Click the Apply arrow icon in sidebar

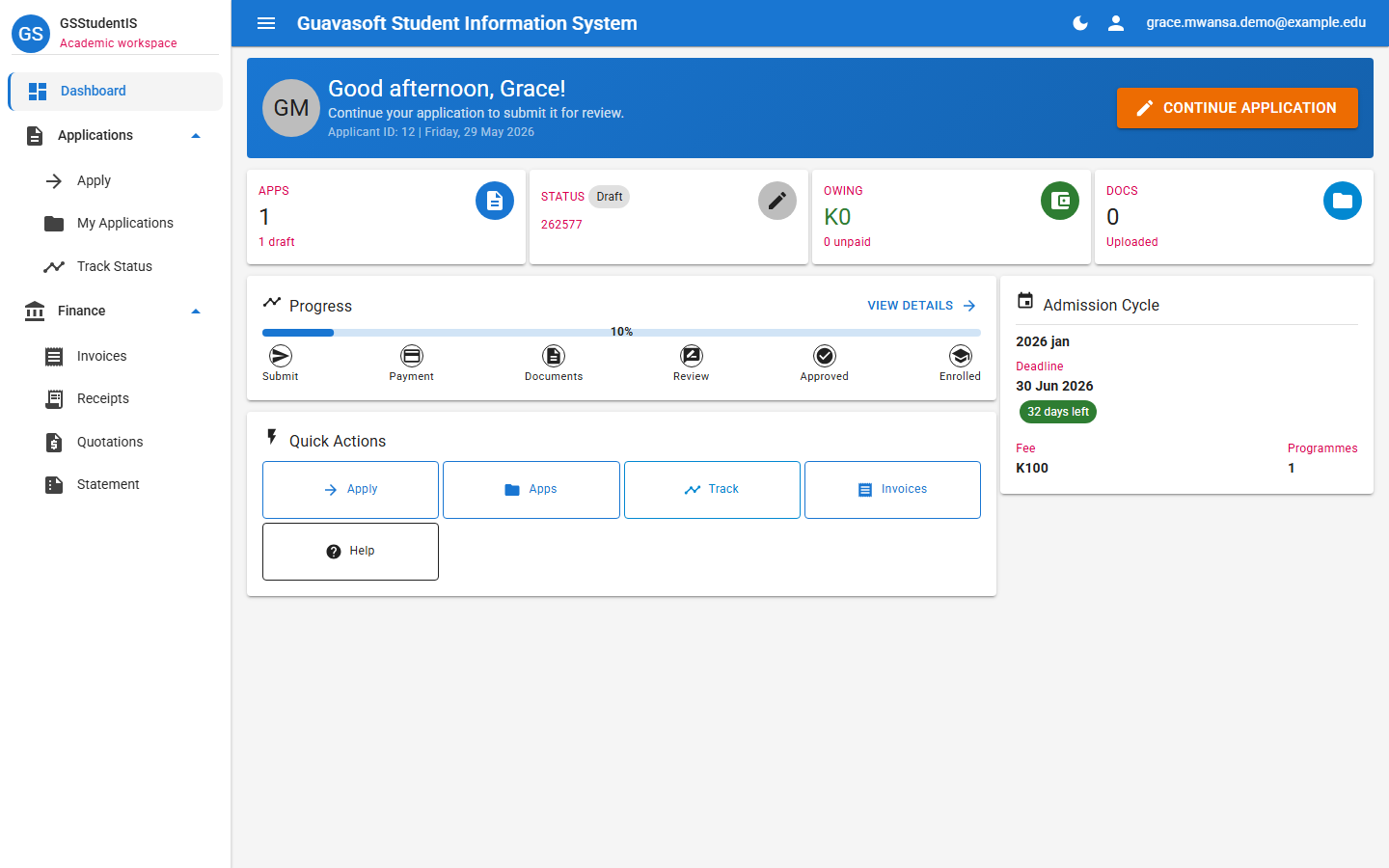click(54, 181)
